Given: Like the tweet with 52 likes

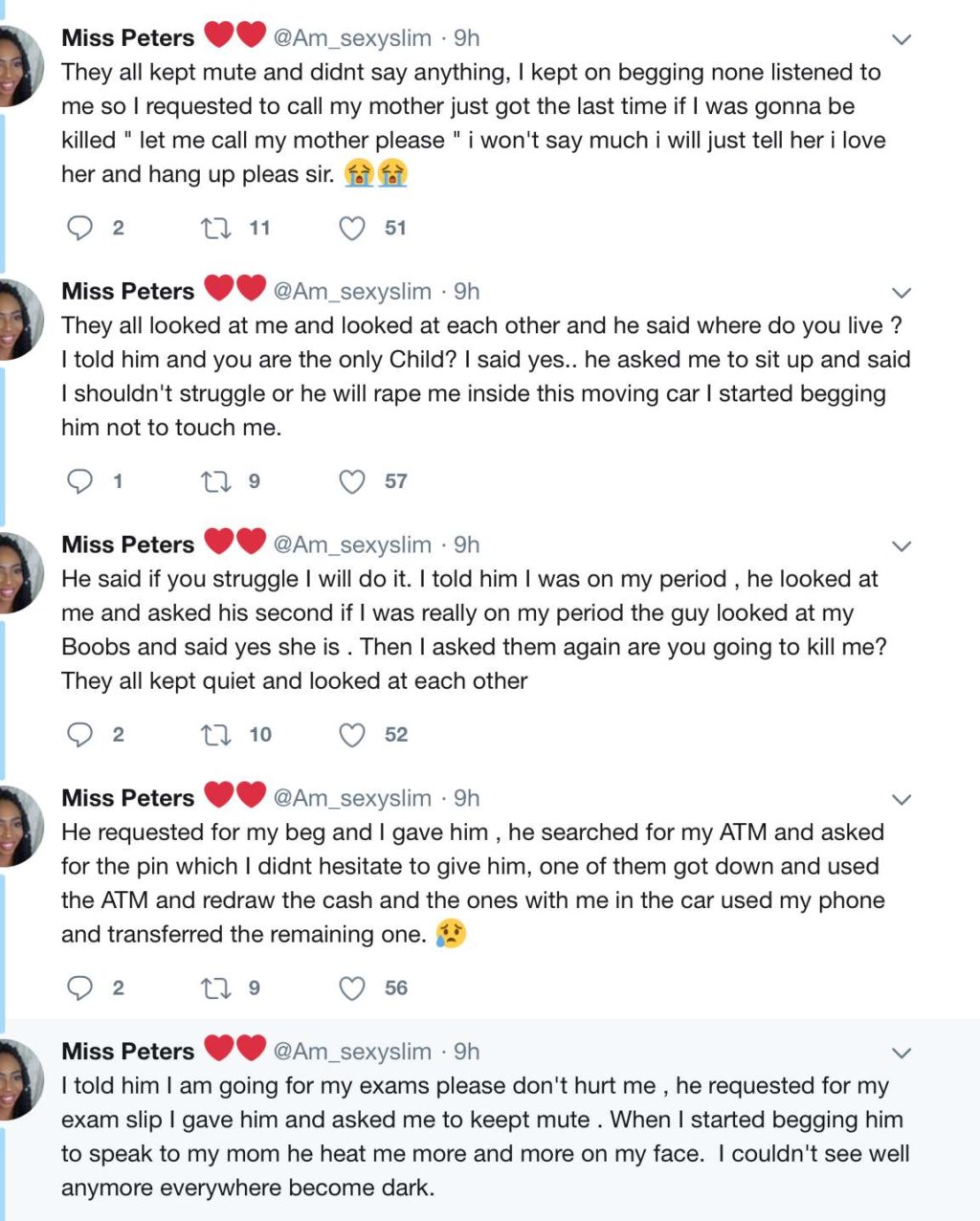Looking at the screenshot, I should tap(352, 735).
